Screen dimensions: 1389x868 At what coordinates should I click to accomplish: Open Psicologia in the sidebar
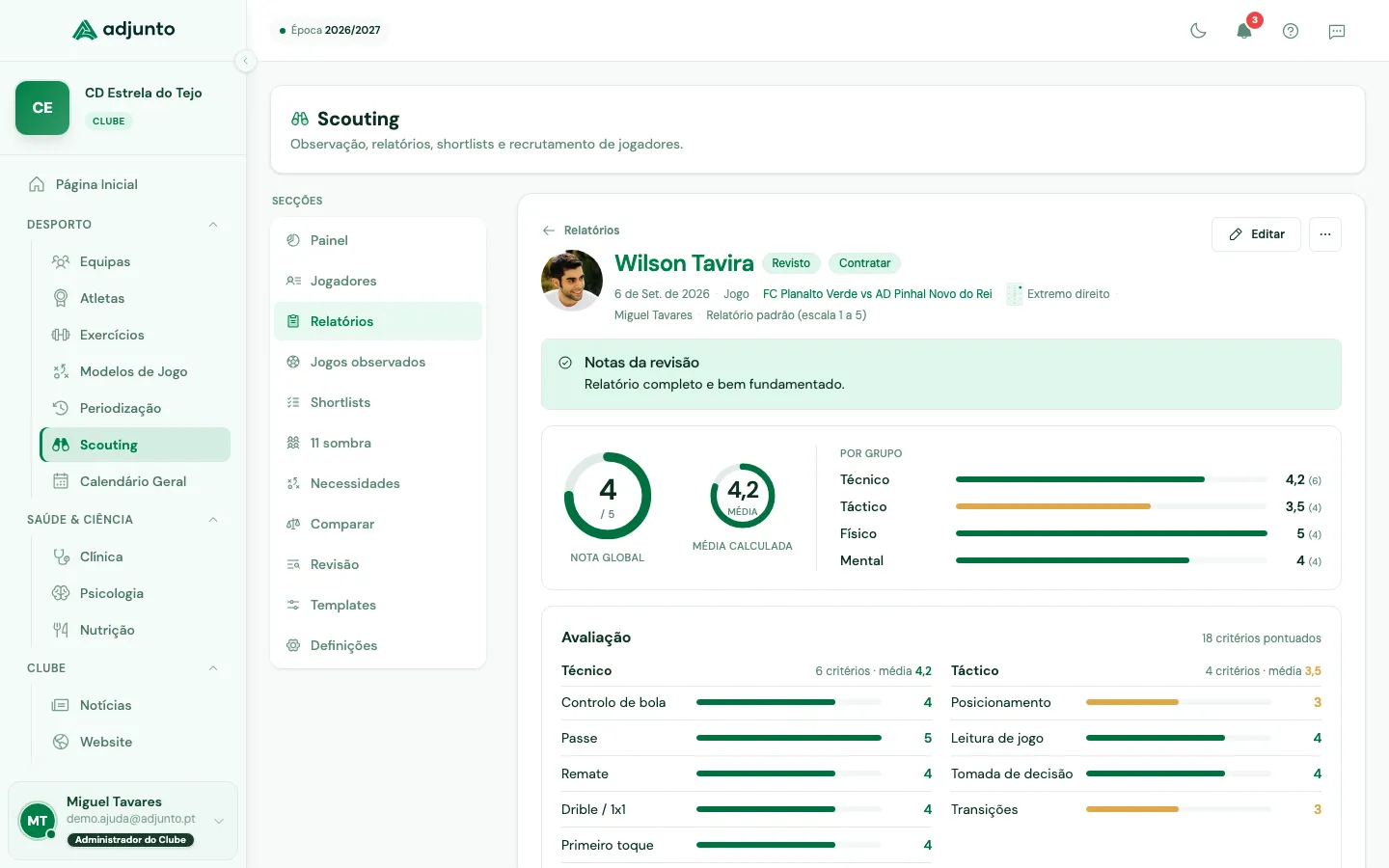tap(135, 593)
